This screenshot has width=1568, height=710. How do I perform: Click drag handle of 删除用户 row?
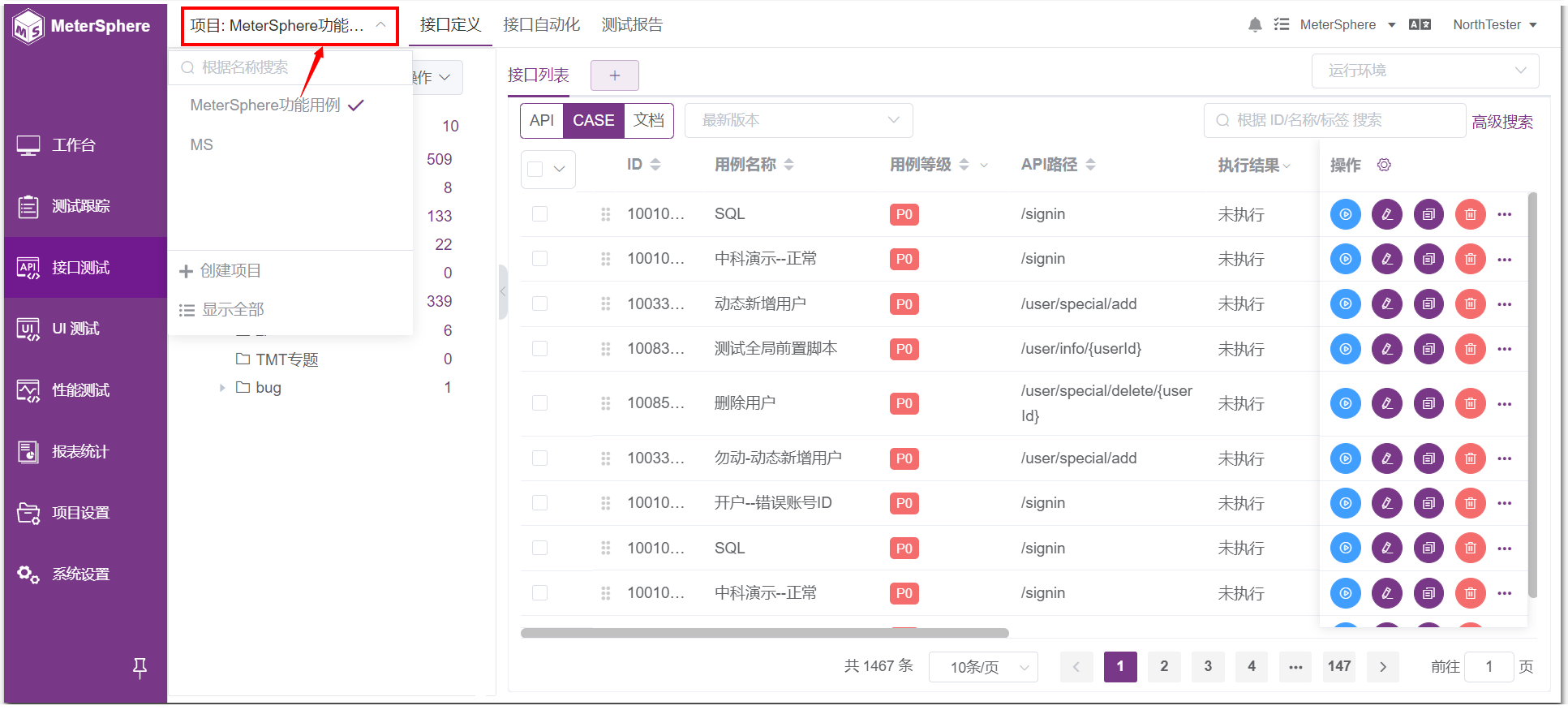pos(606,403)
